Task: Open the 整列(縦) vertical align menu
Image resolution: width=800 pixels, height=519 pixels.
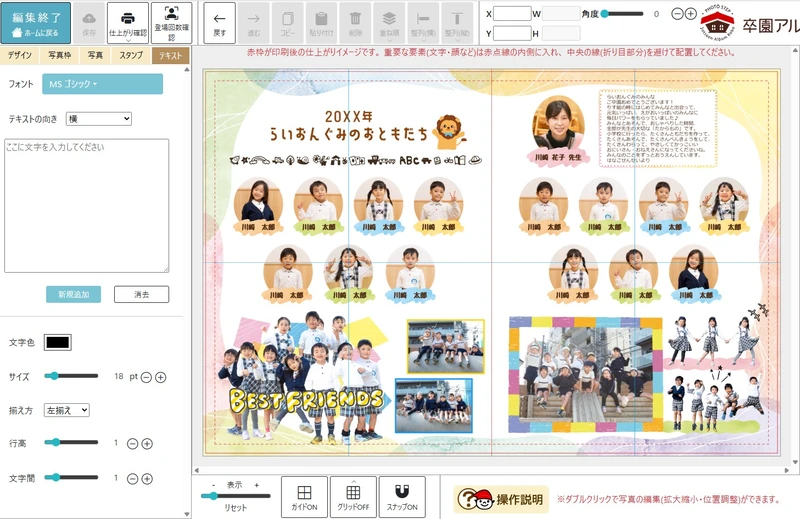Action: 457,23
